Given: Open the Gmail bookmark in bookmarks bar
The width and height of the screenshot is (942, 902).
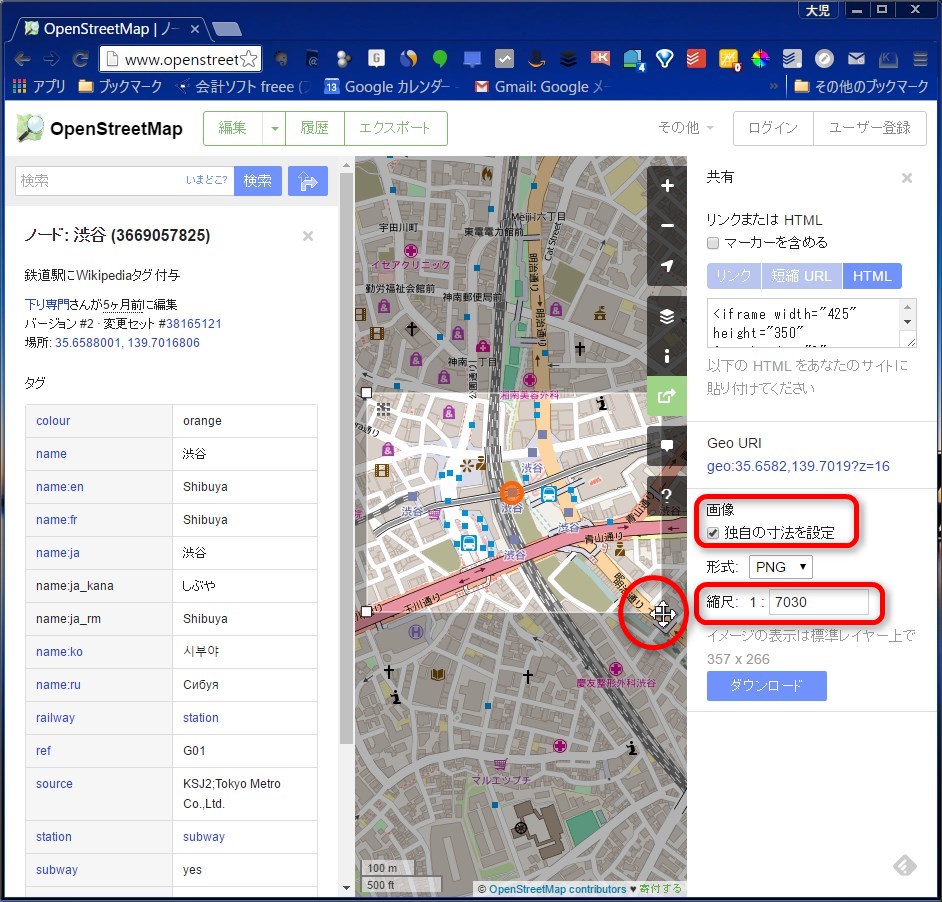Looking at the screenshot, I should click(x=541, y=87).
